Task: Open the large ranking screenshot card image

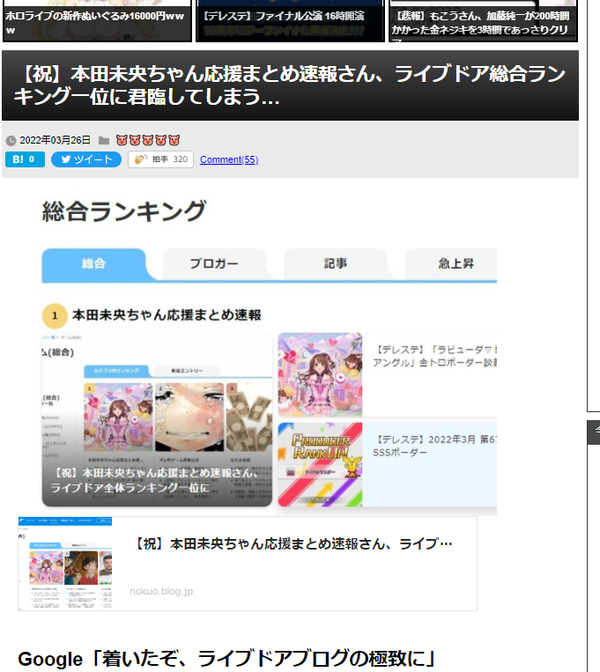Action: 157,420
